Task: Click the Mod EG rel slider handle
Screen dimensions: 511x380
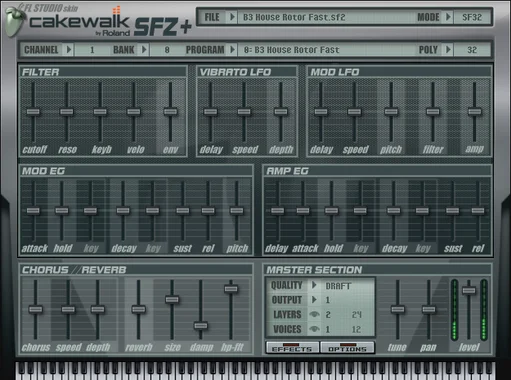Action: [208, 210]
